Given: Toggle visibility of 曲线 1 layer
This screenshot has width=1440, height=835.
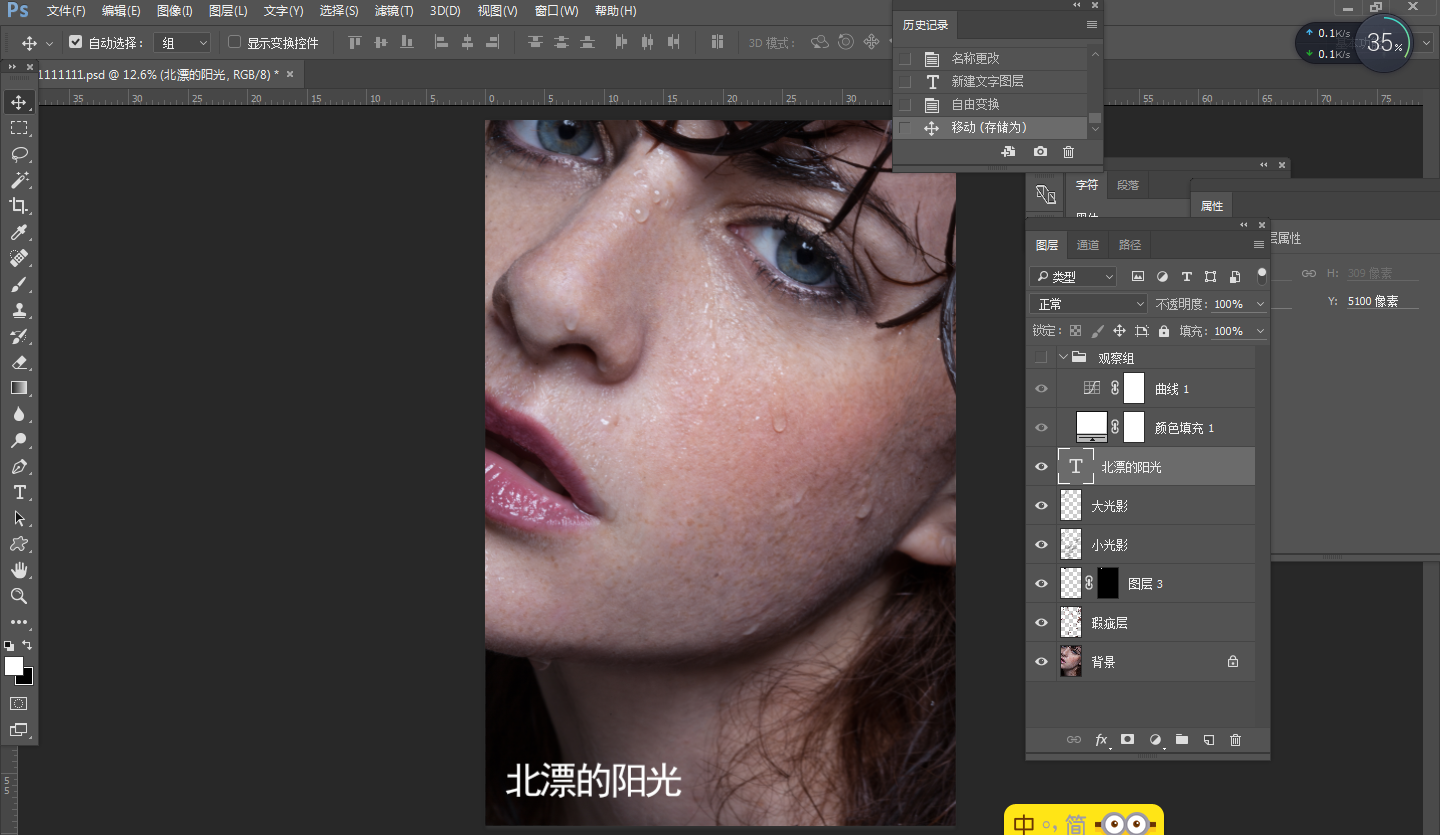Looking at the screenshot, I should click(x=1041, y=389).
